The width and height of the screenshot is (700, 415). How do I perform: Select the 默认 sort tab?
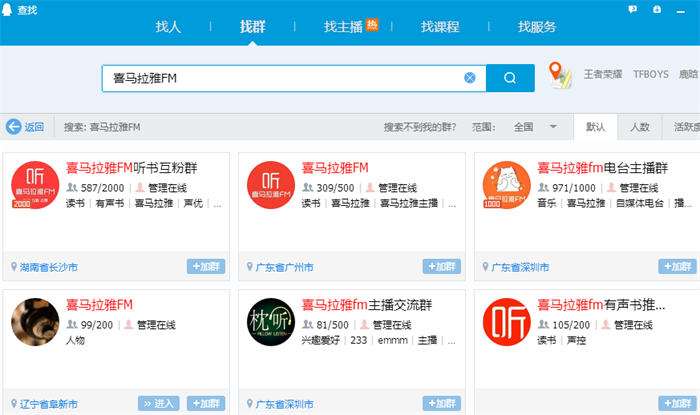[595, 127]
